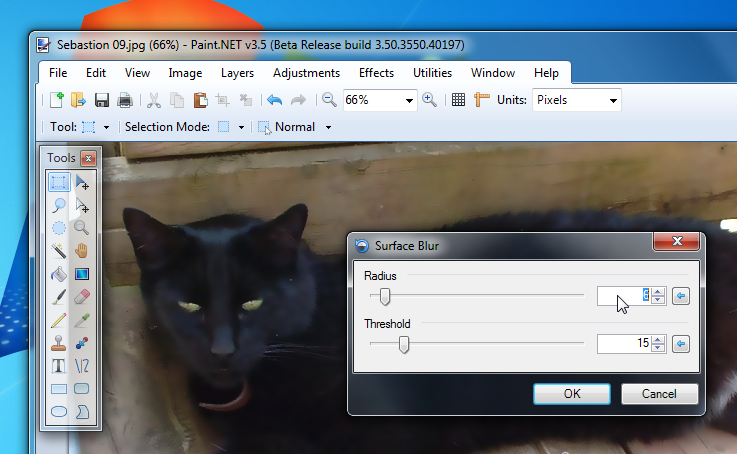Select the Lasso Select tool
Image resolution: width=737 pixels, height=454 pixels.
[59, 205]
